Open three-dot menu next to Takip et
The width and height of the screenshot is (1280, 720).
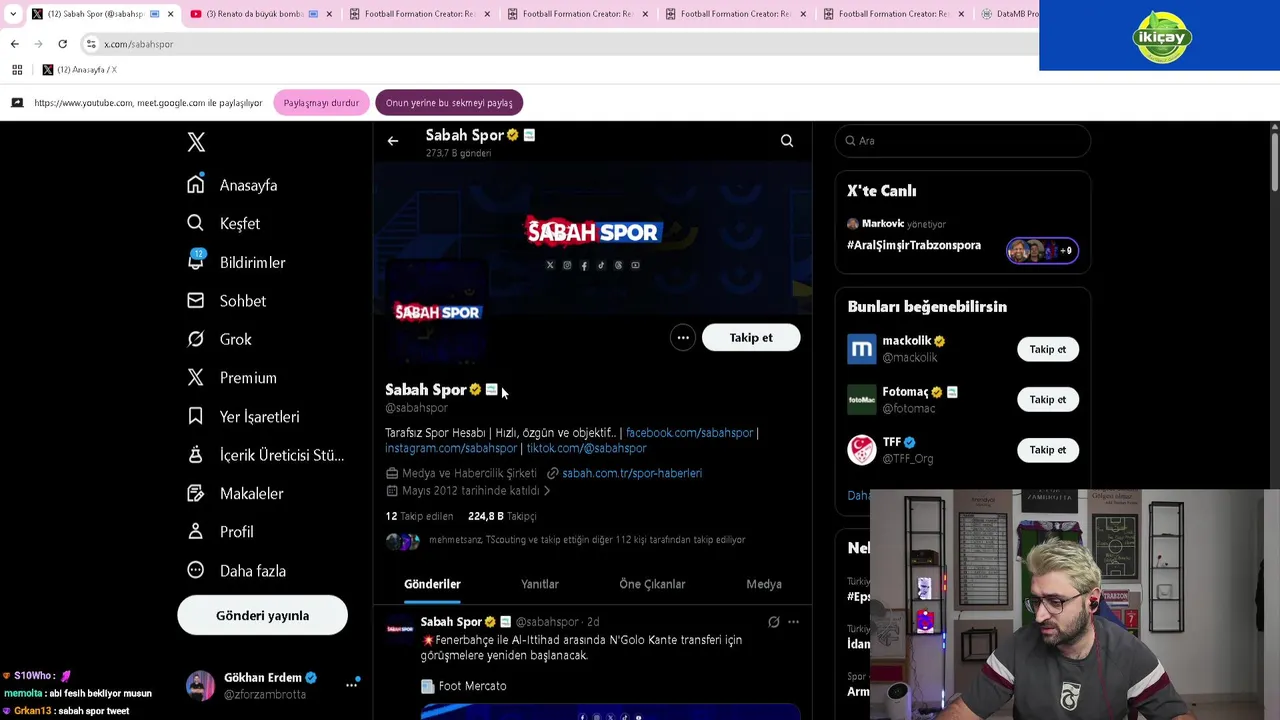(683, 338)
